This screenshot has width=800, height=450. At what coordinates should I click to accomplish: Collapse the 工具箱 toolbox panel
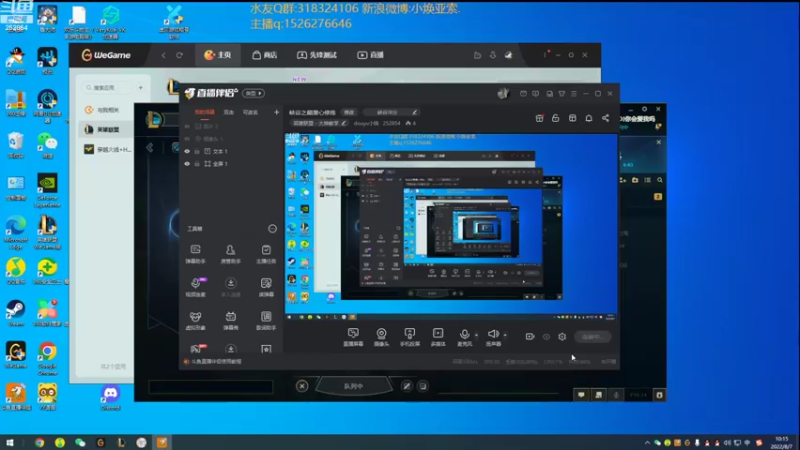point(272,229)
